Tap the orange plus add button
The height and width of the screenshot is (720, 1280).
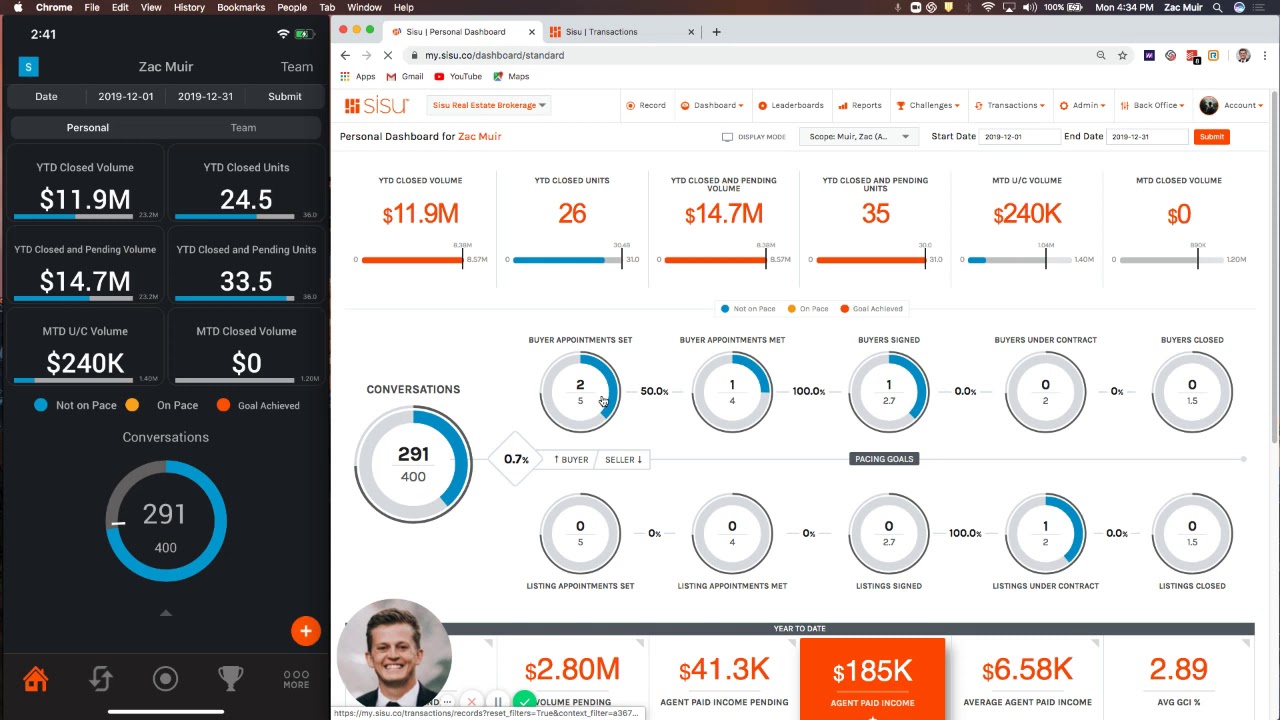coord(306,631)
